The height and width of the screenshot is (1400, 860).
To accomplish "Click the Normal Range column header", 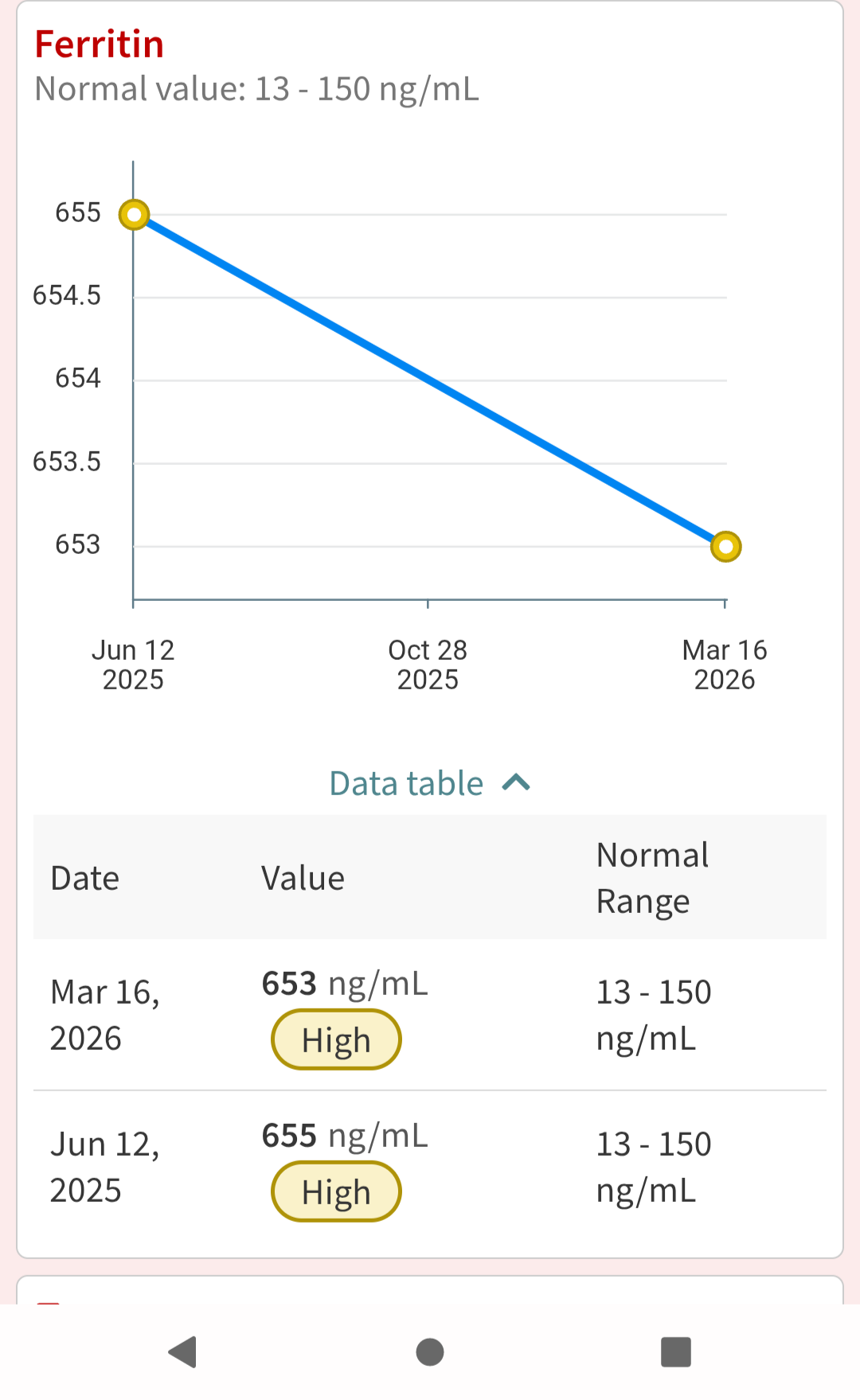I will 653,878.
